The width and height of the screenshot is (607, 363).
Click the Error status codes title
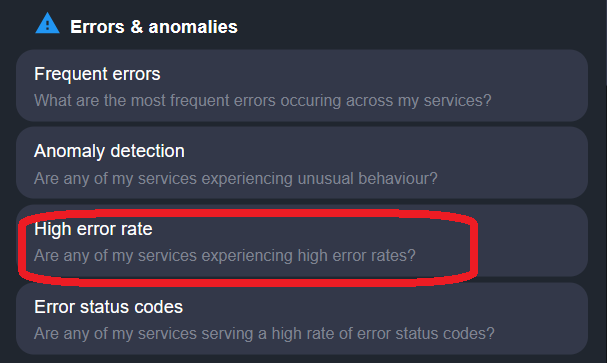tap(108, 307)
